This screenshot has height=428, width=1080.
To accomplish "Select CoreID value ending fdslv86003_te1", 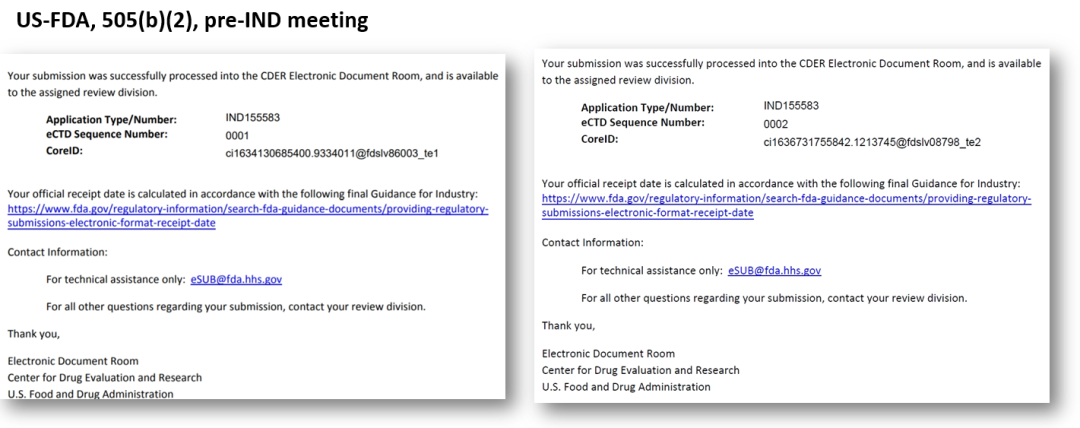I will [332, 153].
